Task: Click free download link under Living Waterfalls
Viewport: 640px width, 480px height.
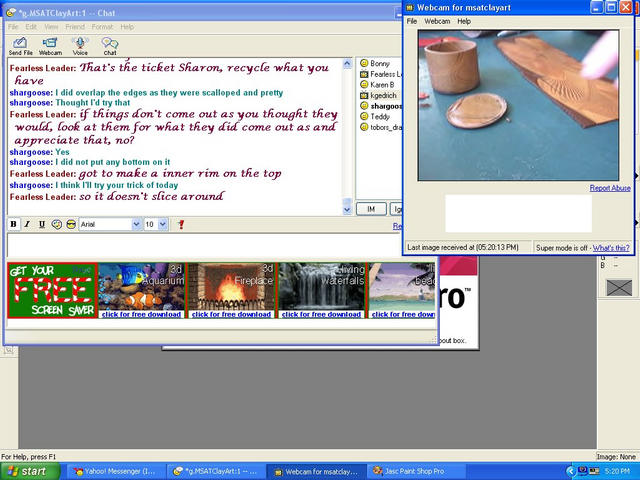Action: (321, 314)
